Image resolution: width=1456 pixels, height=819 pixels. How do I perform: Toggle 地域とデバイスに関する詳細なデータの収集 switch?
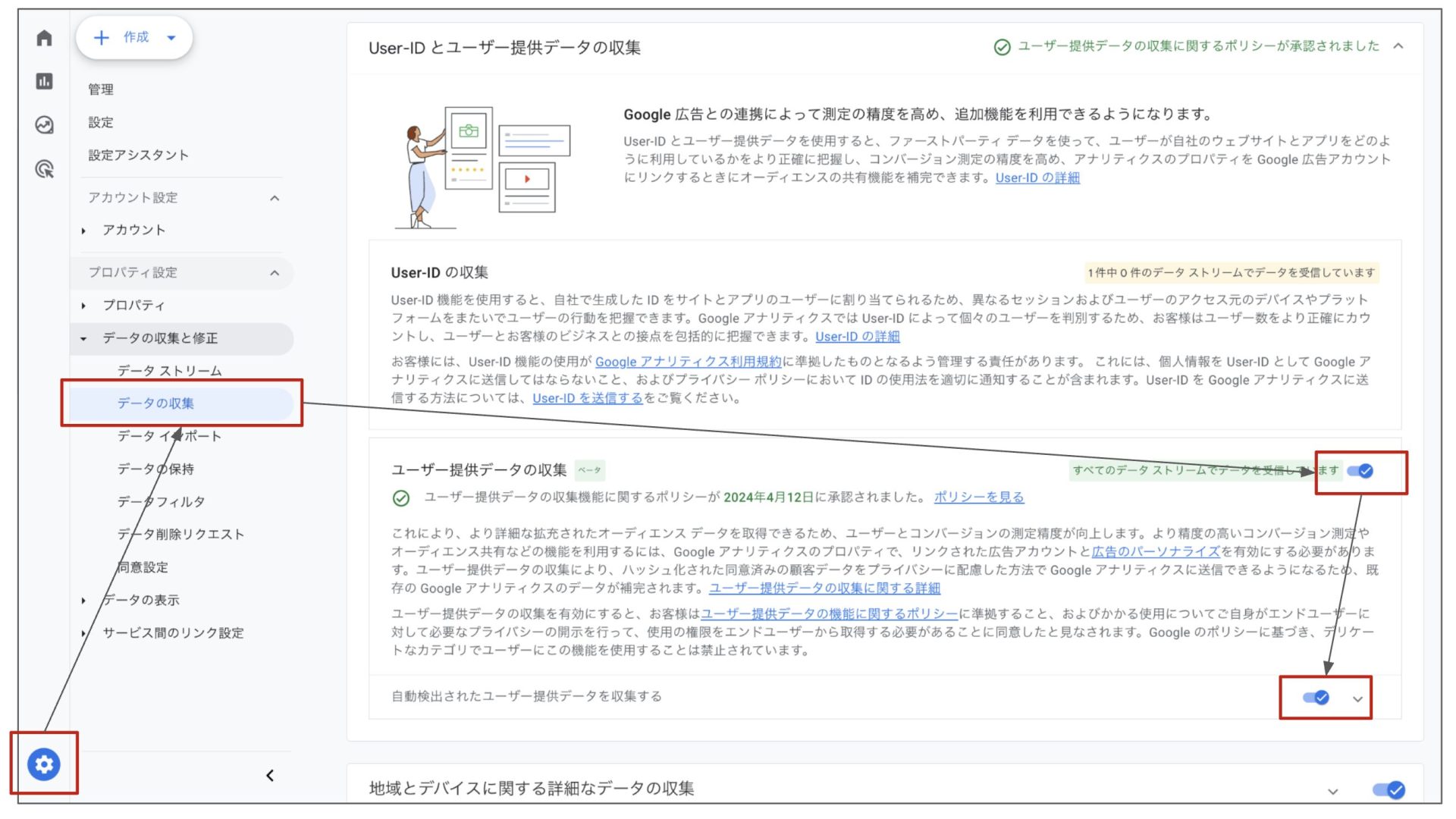pyautogui.click(x=1389, y=790)
